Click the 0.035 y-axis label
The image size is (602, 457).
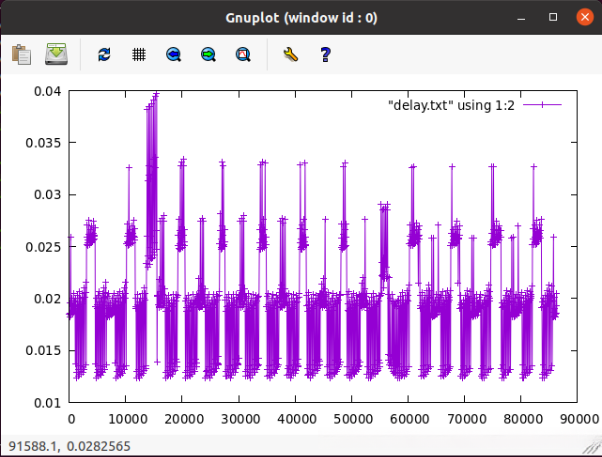43,143
